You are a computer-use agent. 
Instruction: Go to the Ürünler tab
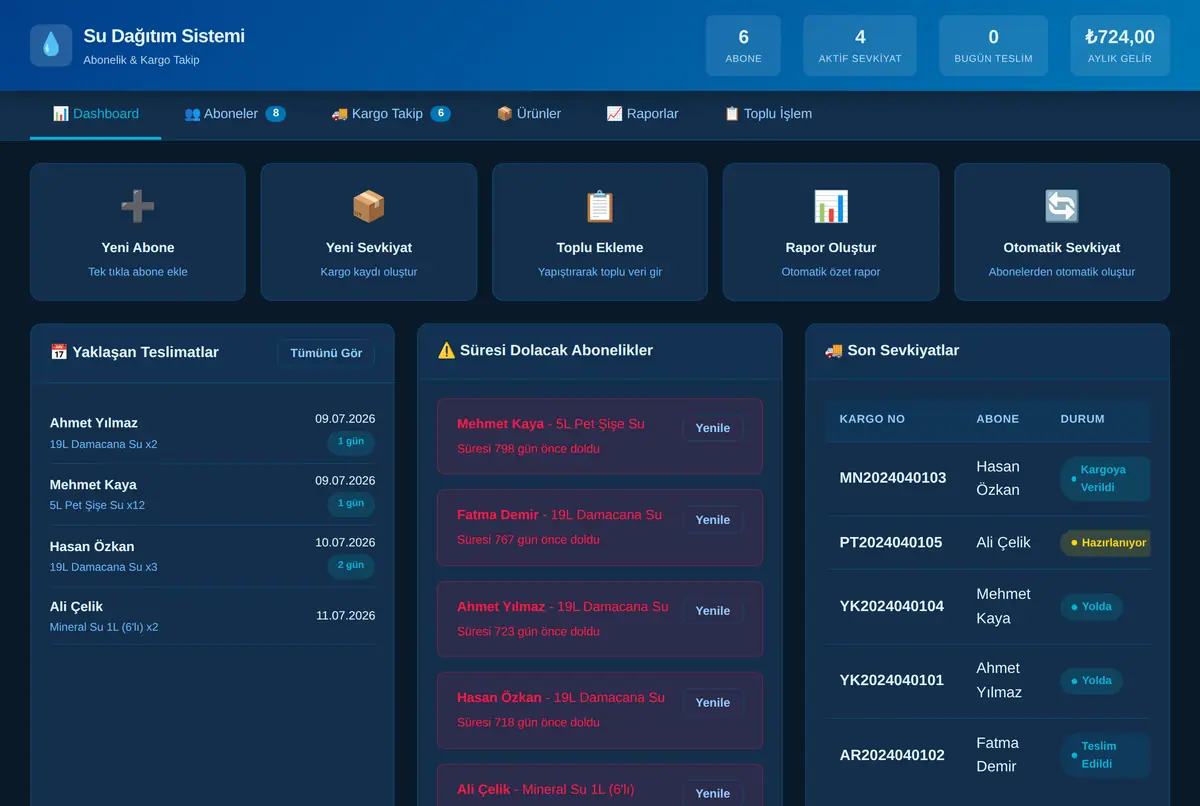pyautogui.click(x=529, y=114)
